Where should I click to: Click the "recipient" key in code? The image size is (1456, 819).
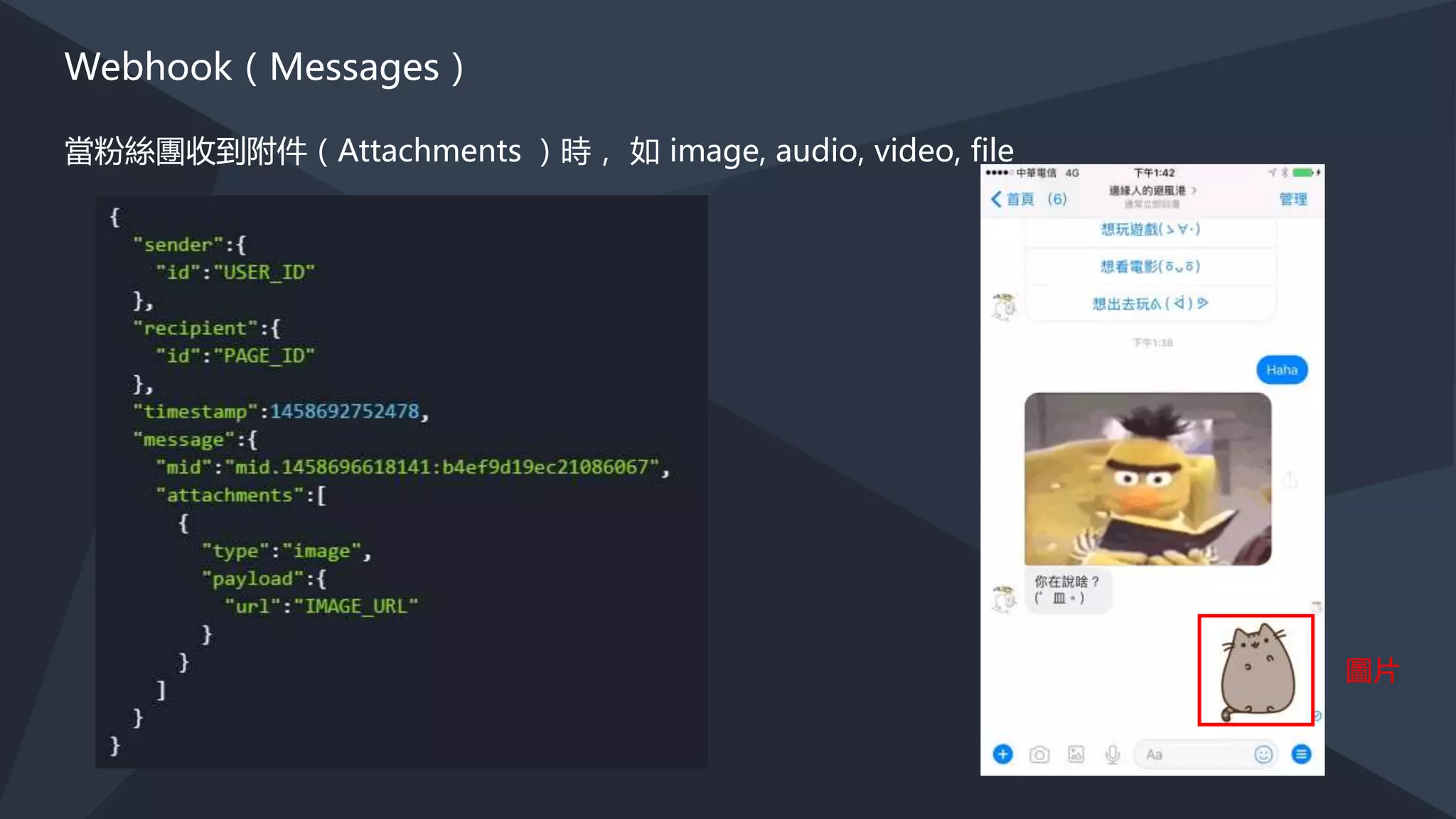pos(195,328)
